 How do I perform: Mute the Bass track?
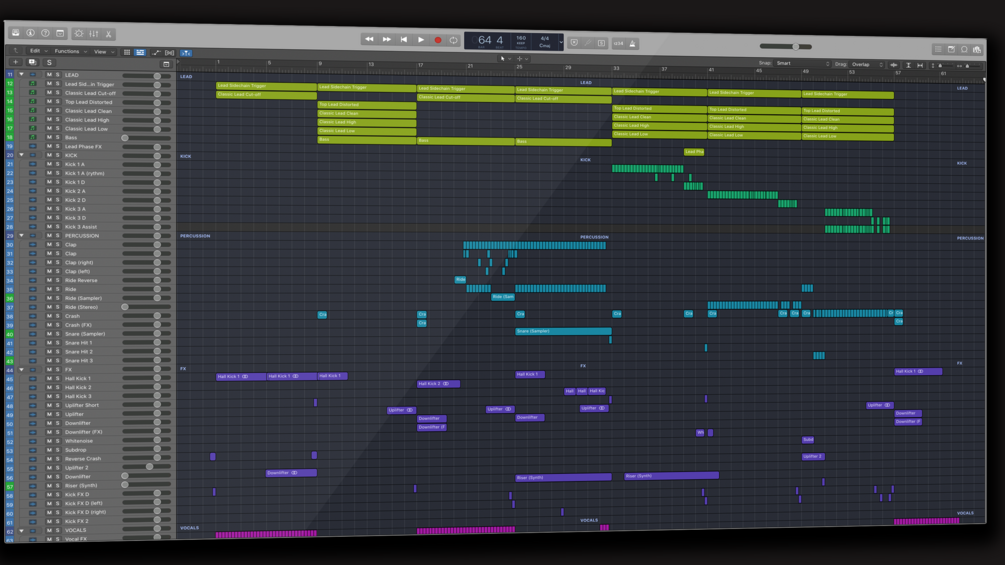pyautogui.click(x=49, y=137)
